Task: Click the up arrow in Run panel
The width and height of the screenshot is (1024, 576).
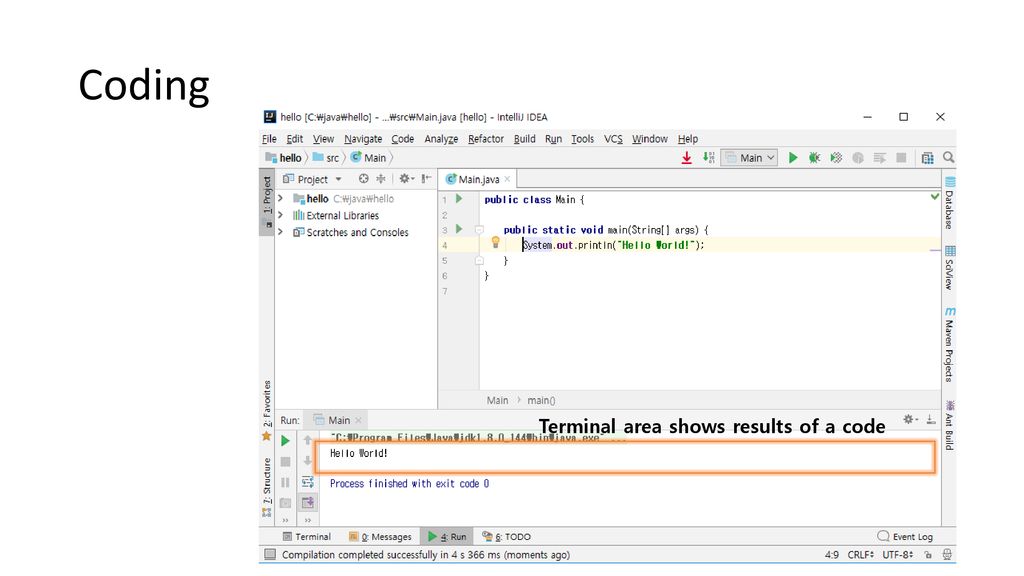Action: point(308,441)
